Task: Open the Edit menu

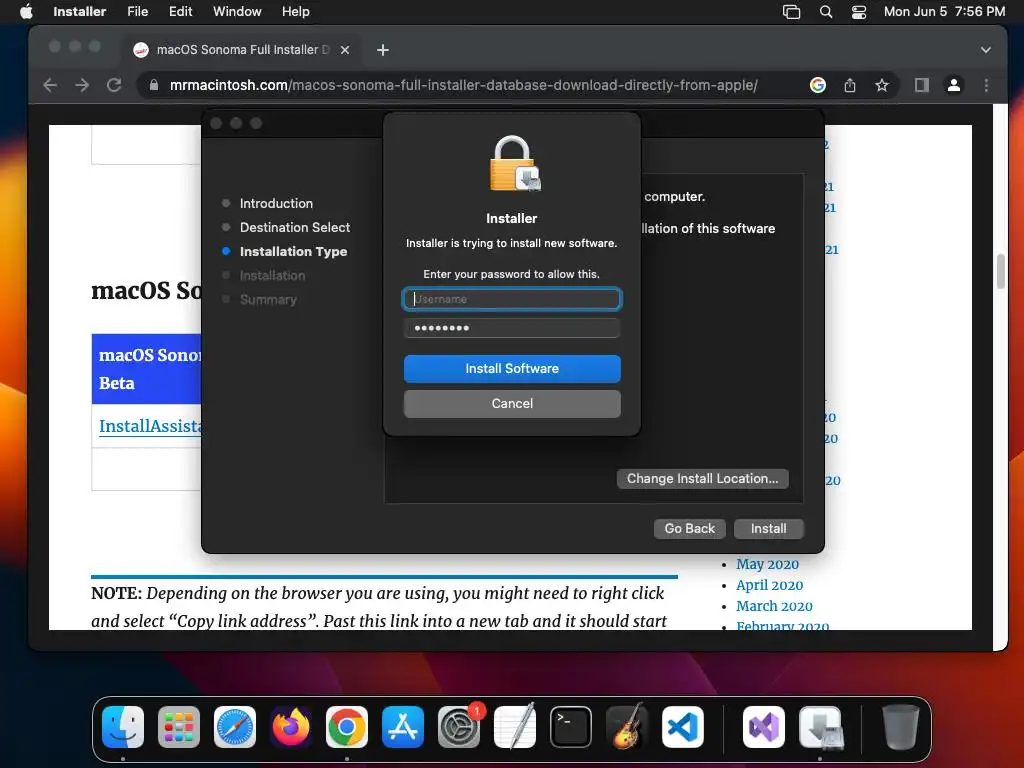Action: pos(180,11)
